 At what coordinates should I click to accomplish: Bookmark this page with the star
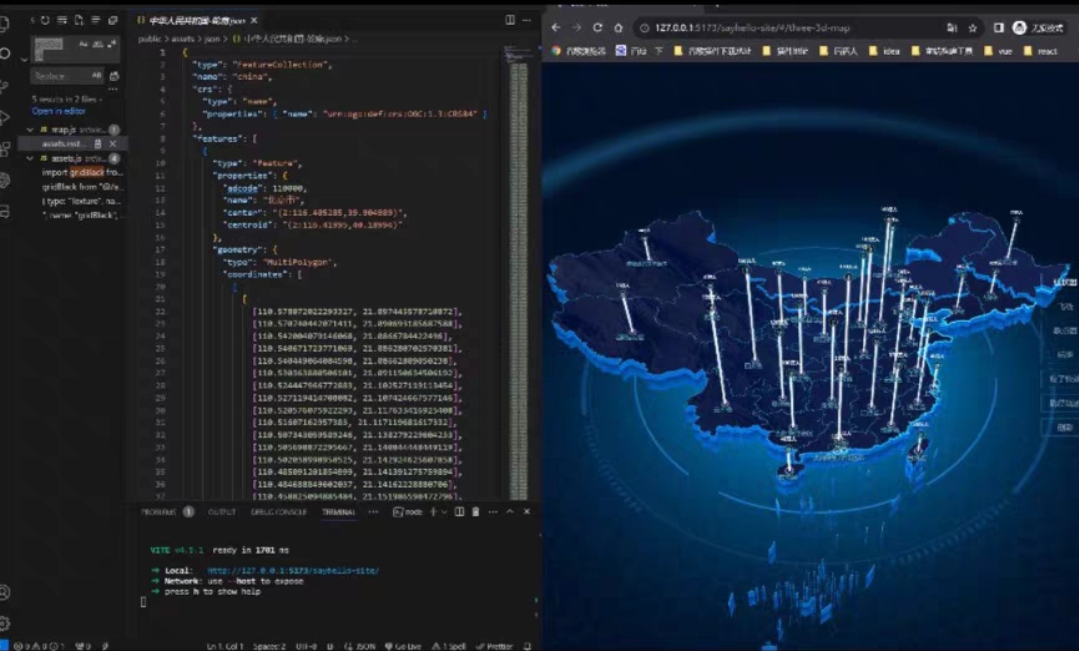(x=972, y=28)
